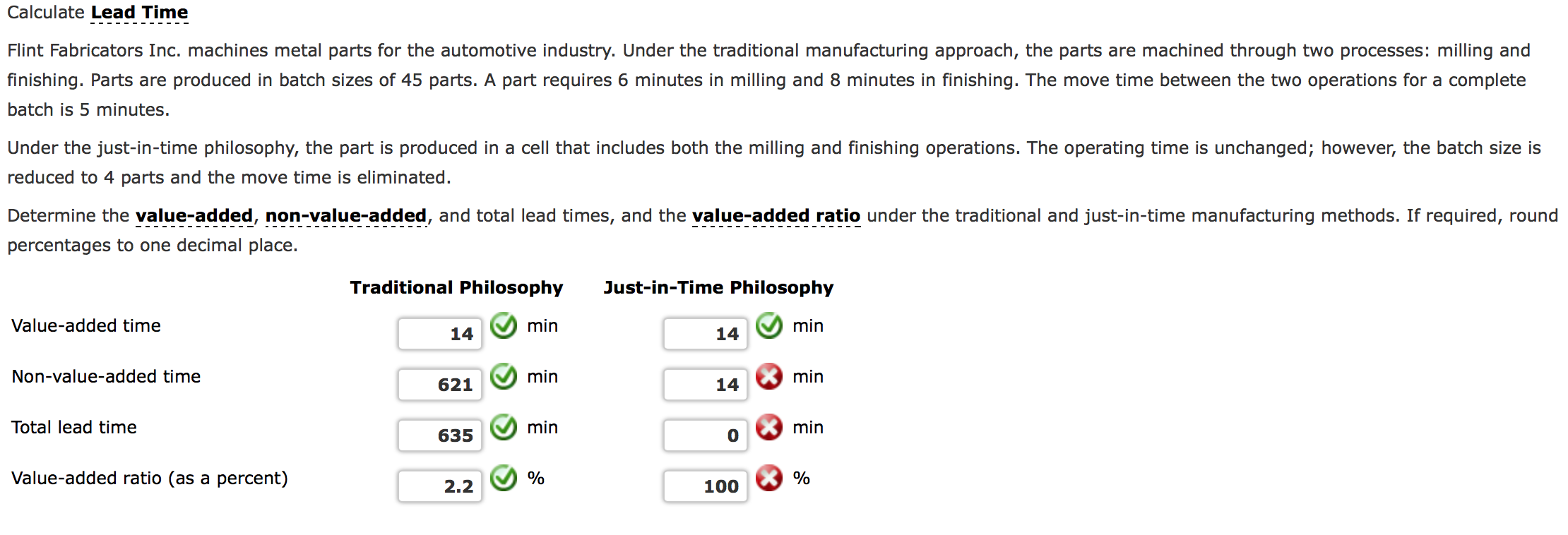Click the green checkmark beside 2.2 percent
The image size is (1568, 535).
tap(503, 478)
